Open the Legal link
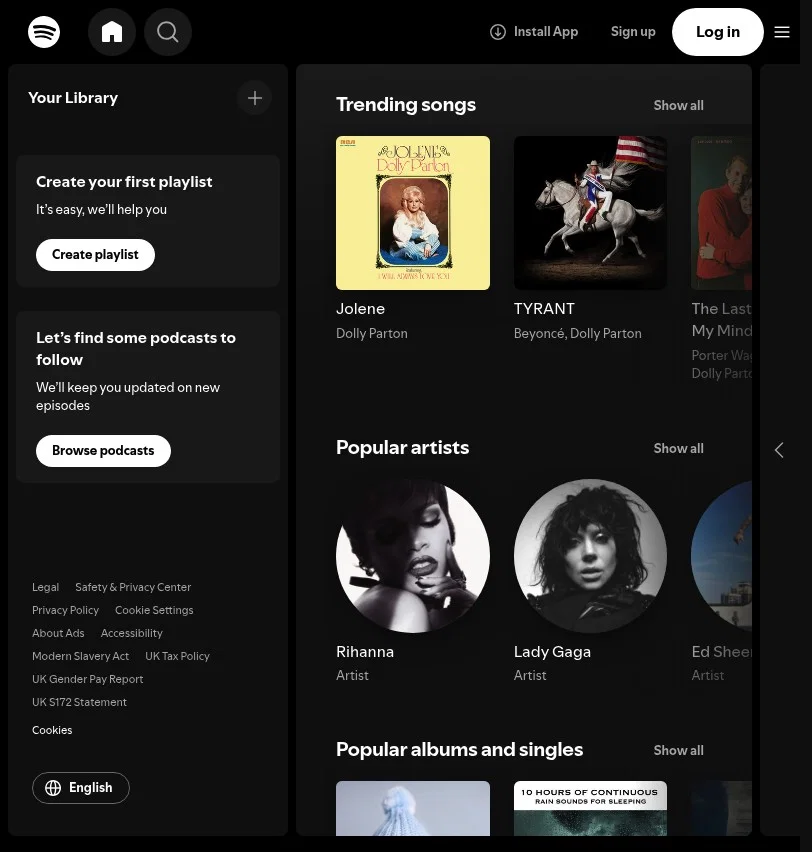The image size is (812, 852). (x=46, y=587)
